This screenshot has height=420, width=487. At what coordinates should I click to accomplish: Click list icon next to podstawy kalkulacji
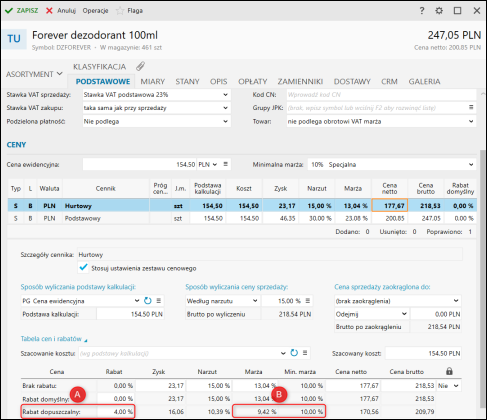coord(159,301)
